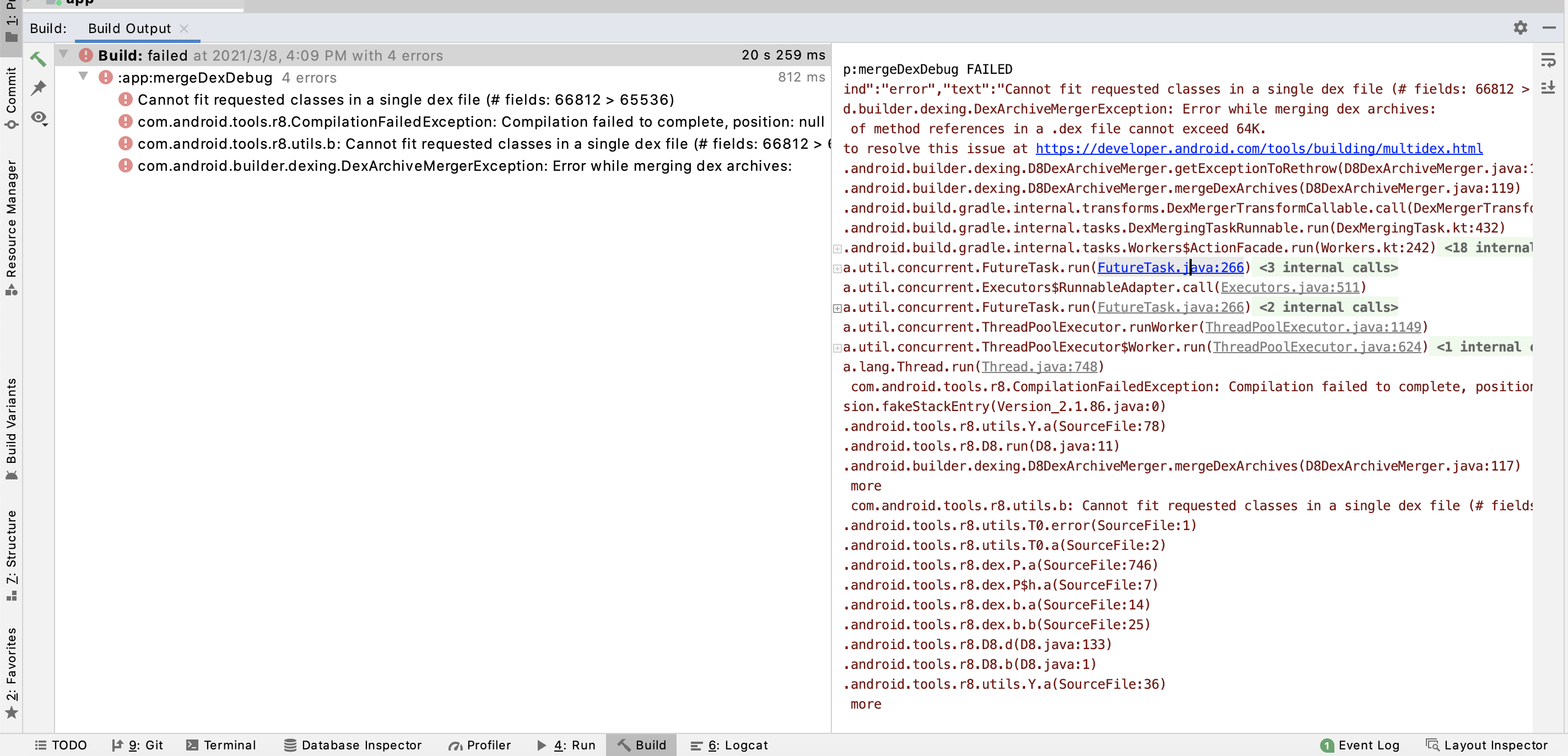1568x756 pixels.
Task: Open Resource Manager side panel
Action: click(11, 228)
